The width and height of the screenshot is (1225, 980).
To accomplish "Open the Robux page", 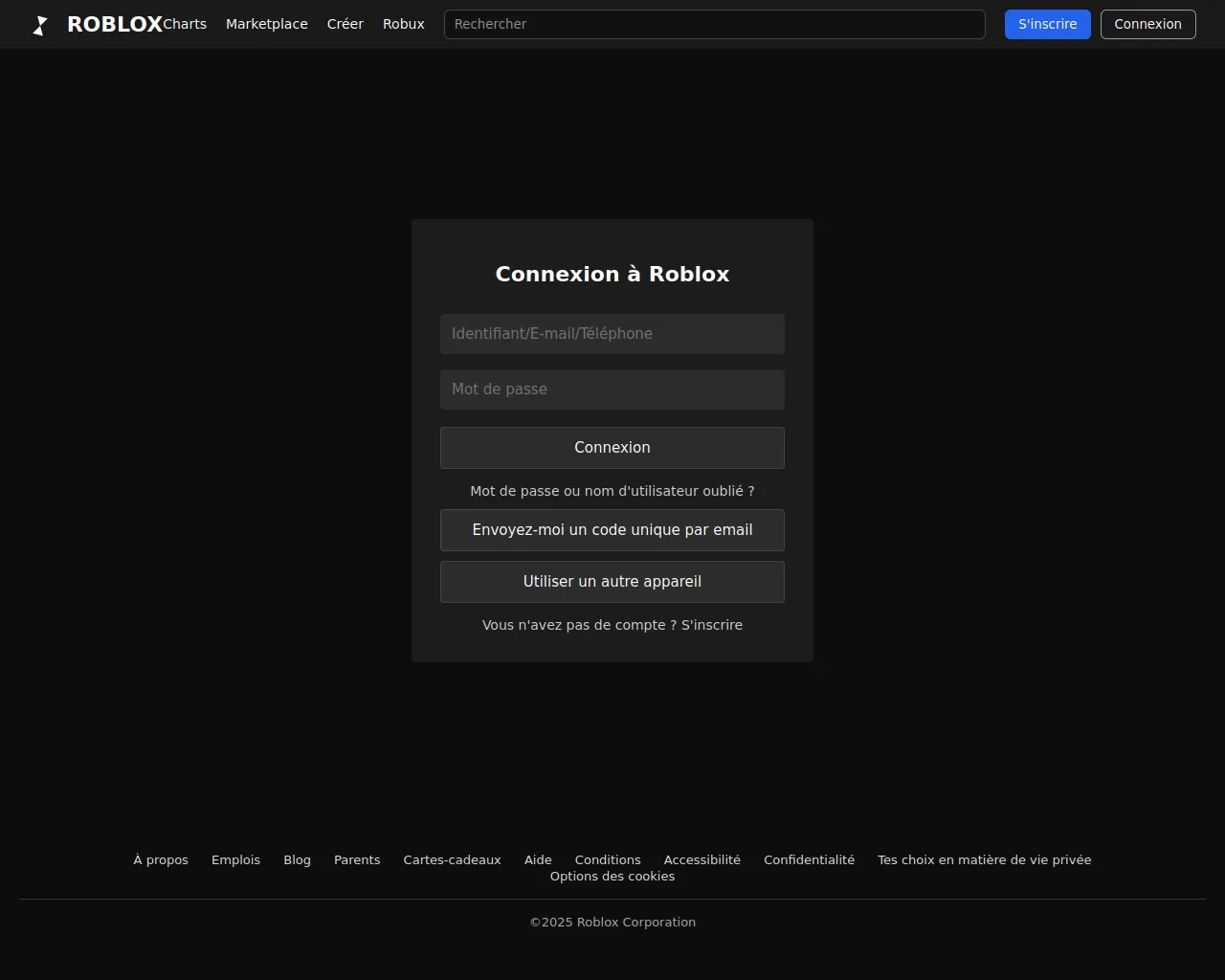I will pyautogui.click(x=404, y=24).
